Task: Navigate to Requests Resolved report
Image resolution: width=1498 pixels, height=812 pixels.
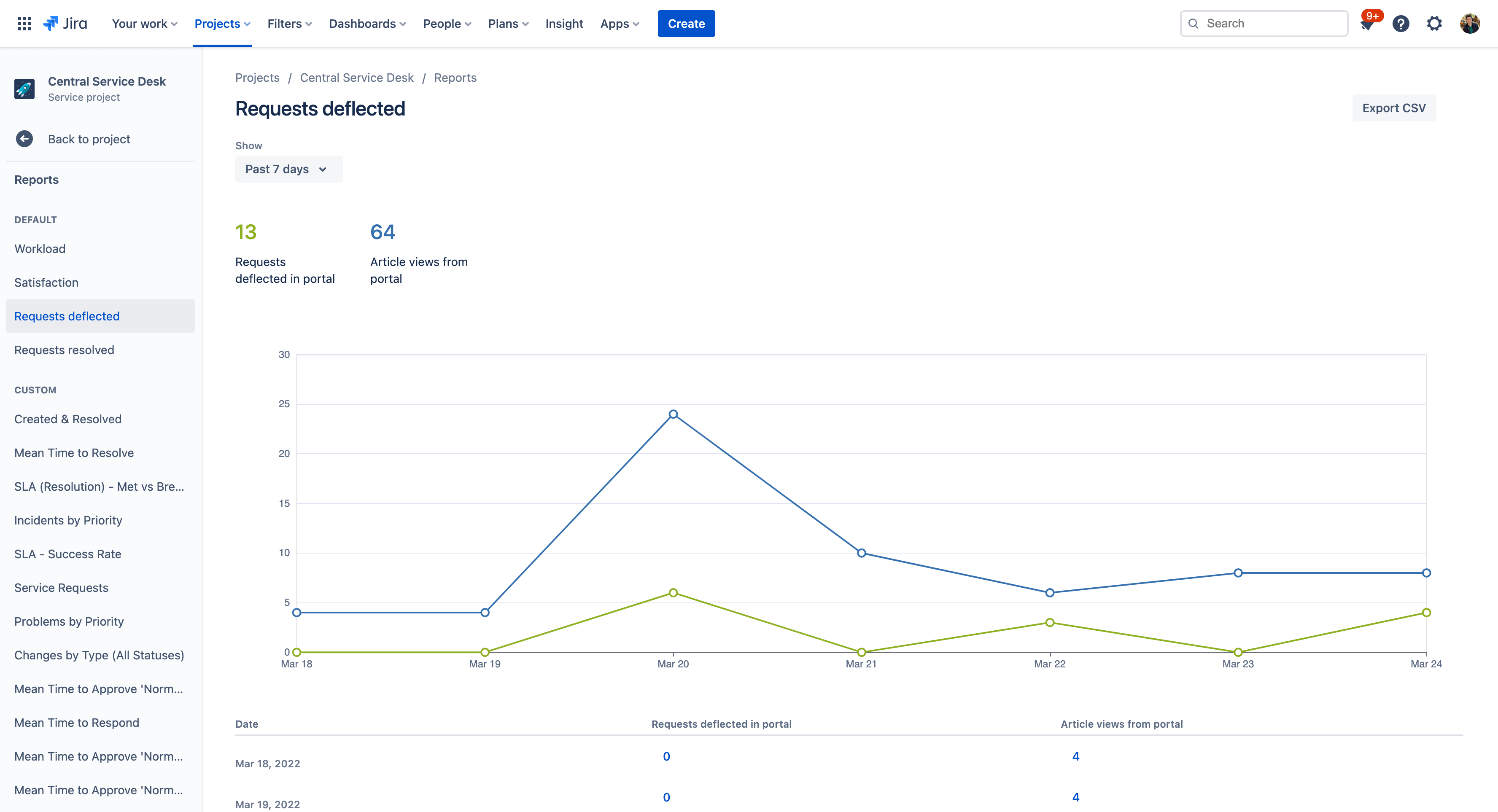Action: pyautogui.click(x=63, y=349)
